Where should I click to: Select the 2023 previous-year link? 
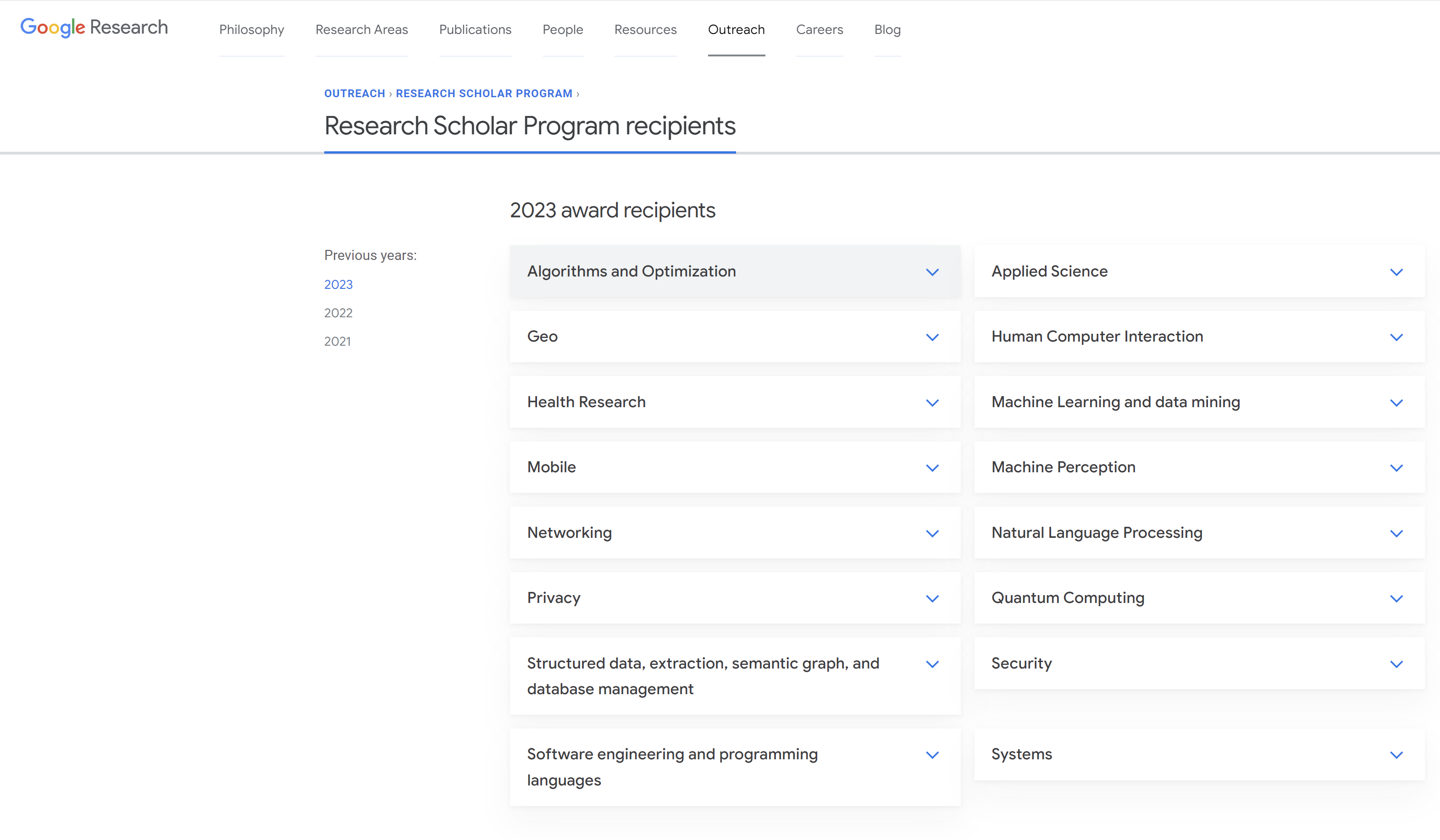click(338, 285)
